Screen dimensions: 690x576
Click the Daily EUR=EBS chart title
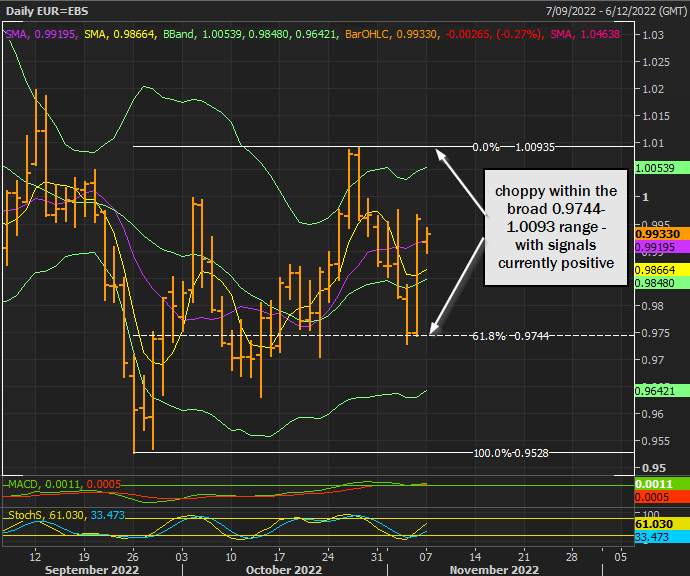pyautogui.click(x=47, y=11)
